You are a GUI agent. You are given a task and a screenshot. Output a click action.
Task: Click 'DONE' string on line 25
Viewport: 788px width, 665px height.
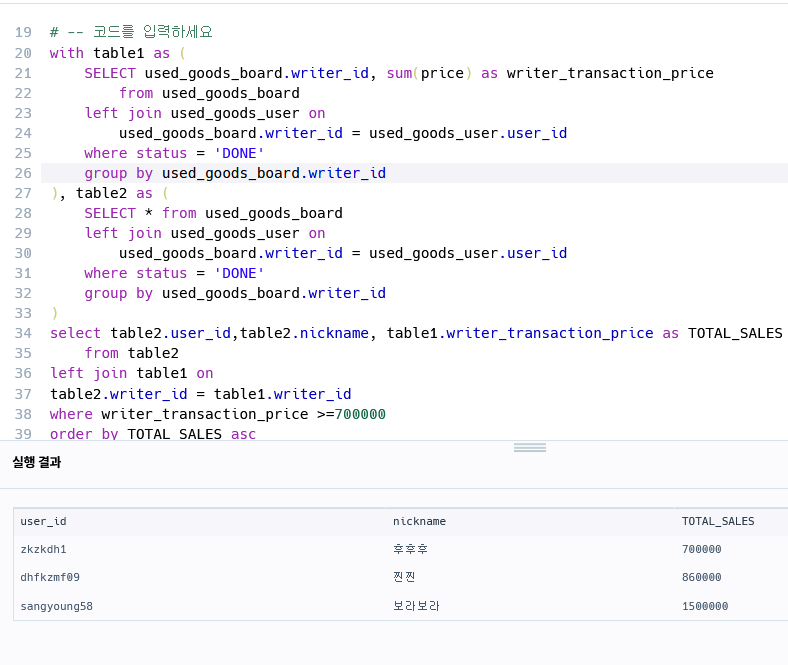[239, 153]
